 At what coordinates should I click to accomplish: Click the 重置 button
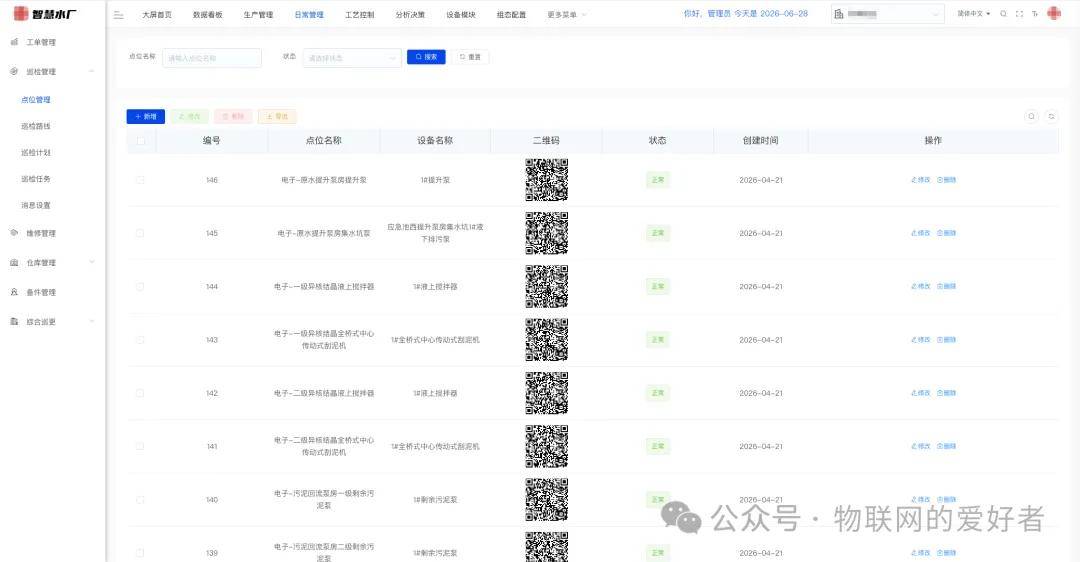coord(471,57)
